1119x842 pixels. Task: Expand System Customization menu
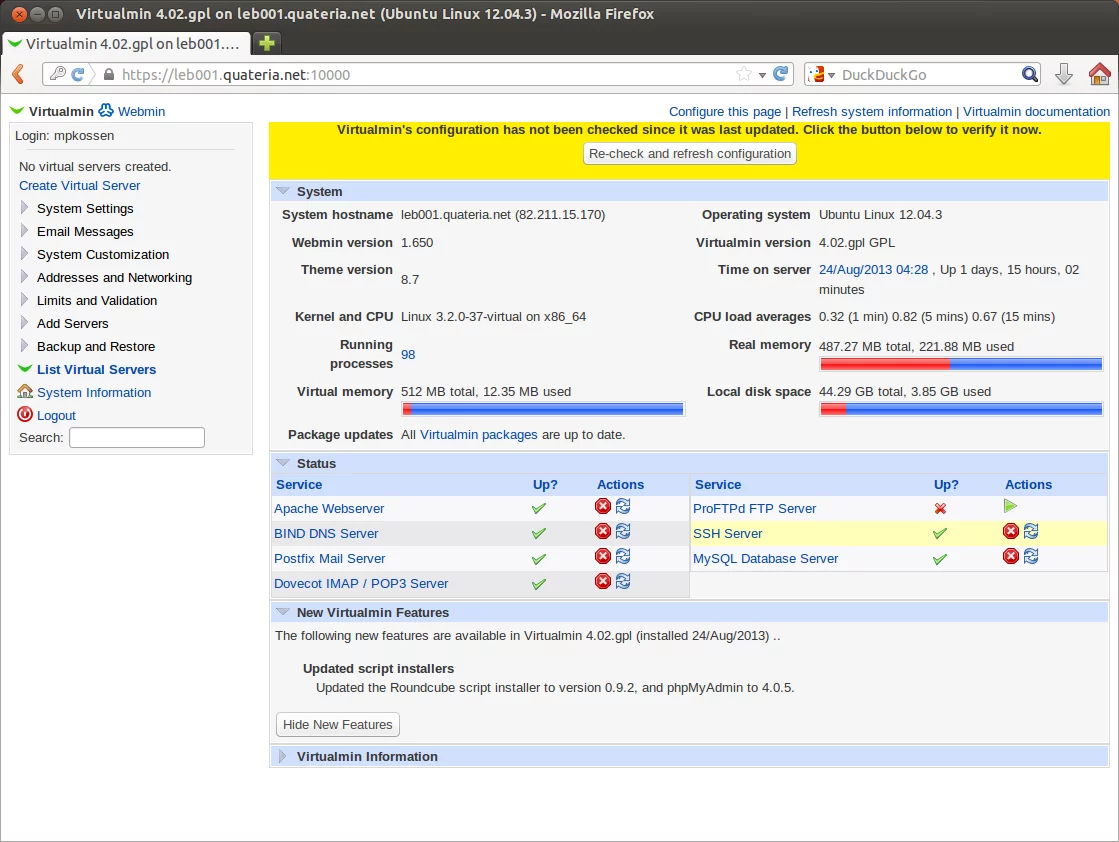(x=24, y=253)
